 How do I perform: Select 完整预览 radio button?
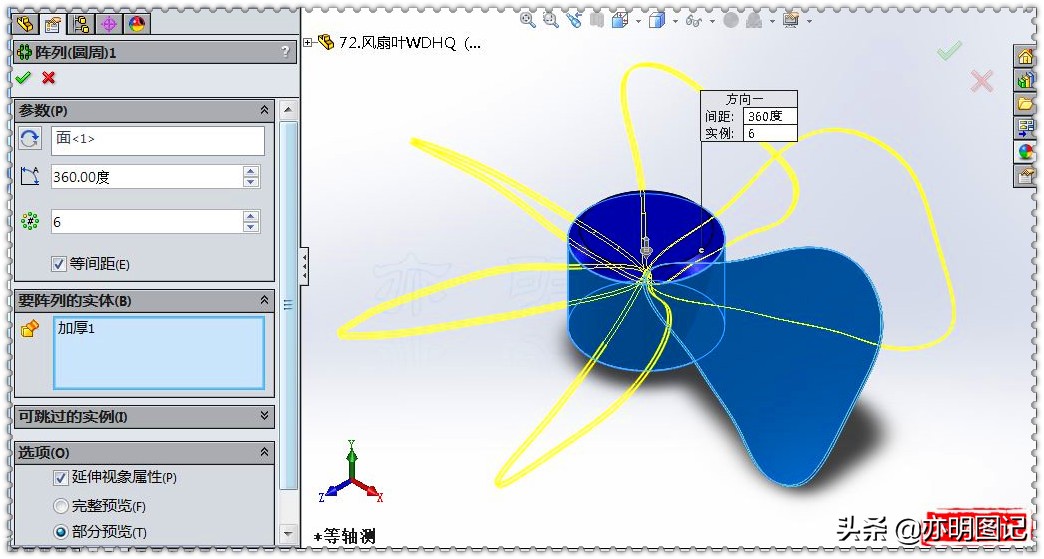click(61, 506)
